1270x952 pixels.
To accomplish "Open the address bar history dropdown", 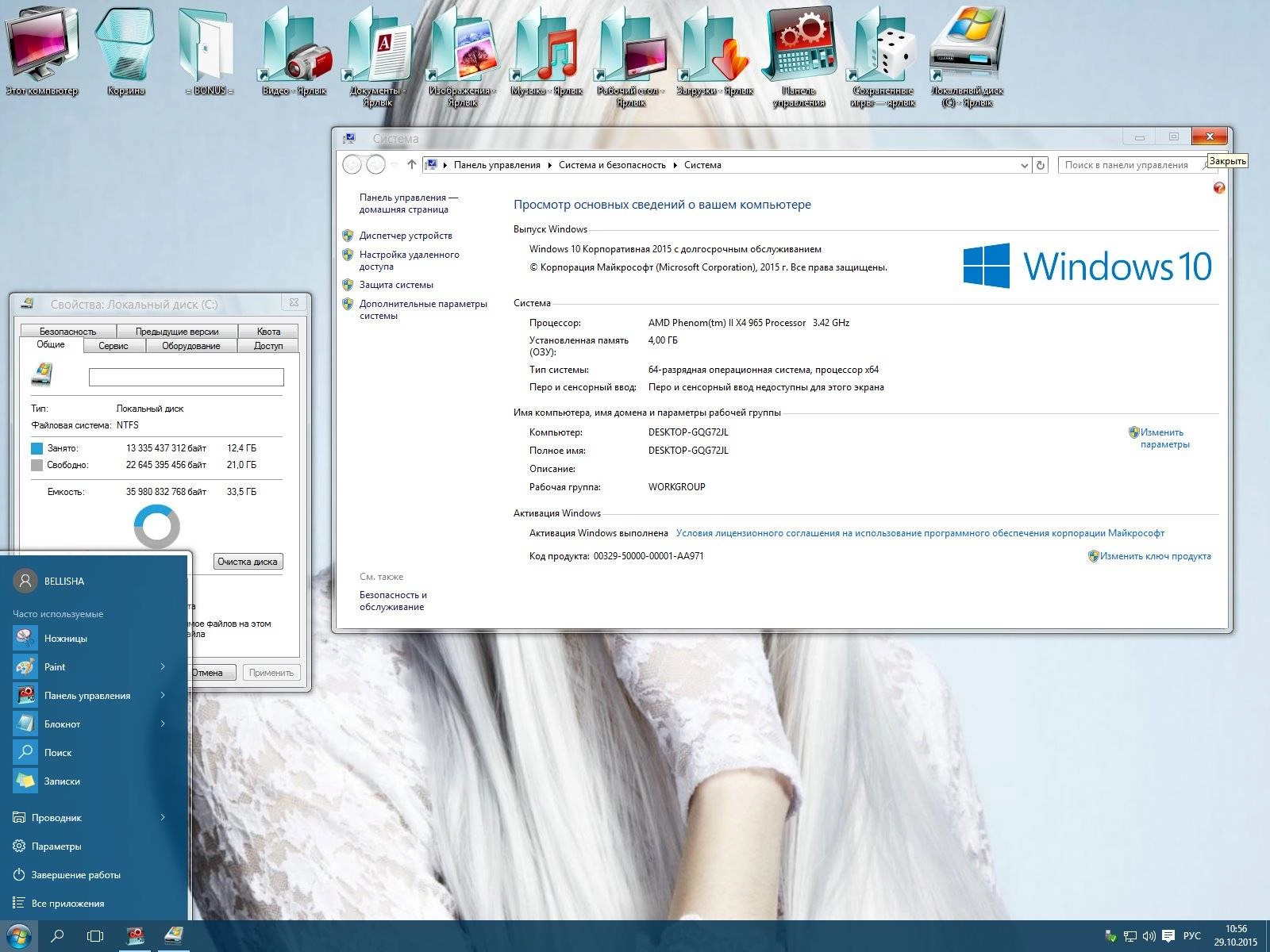I will click(1023, 165).
